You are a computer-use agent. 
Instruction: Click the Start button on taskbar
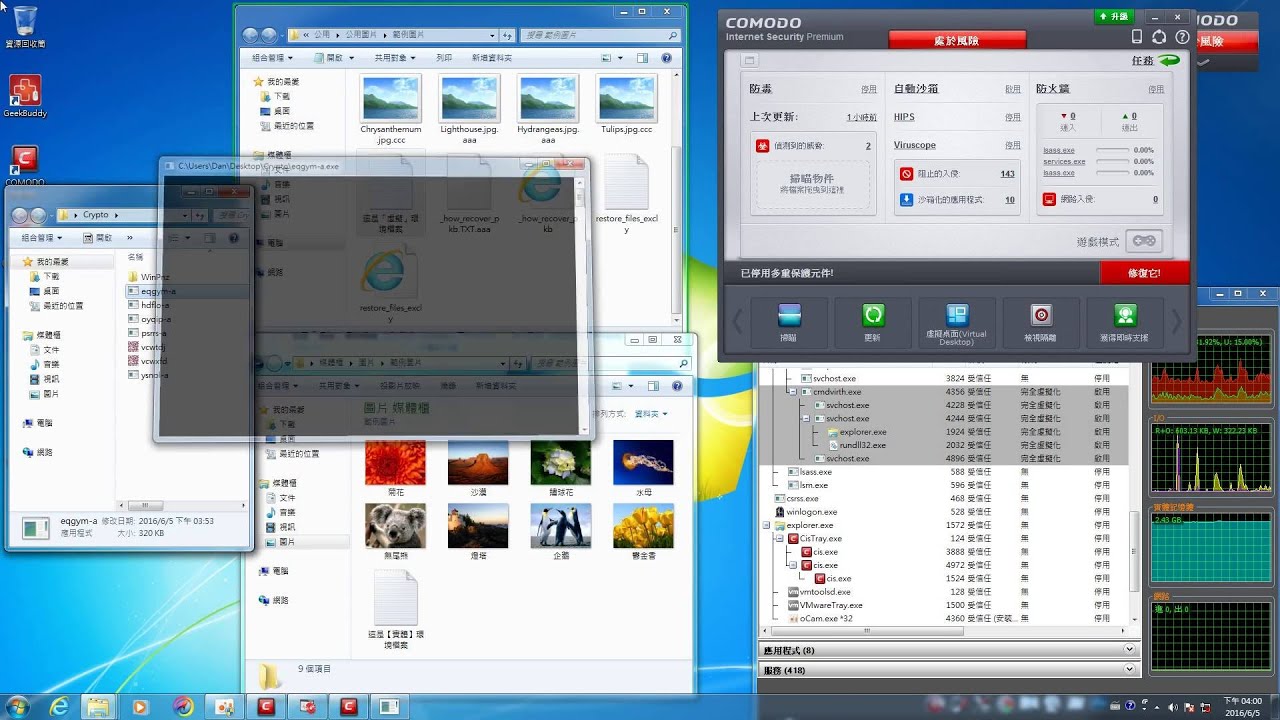coord(17,706)
